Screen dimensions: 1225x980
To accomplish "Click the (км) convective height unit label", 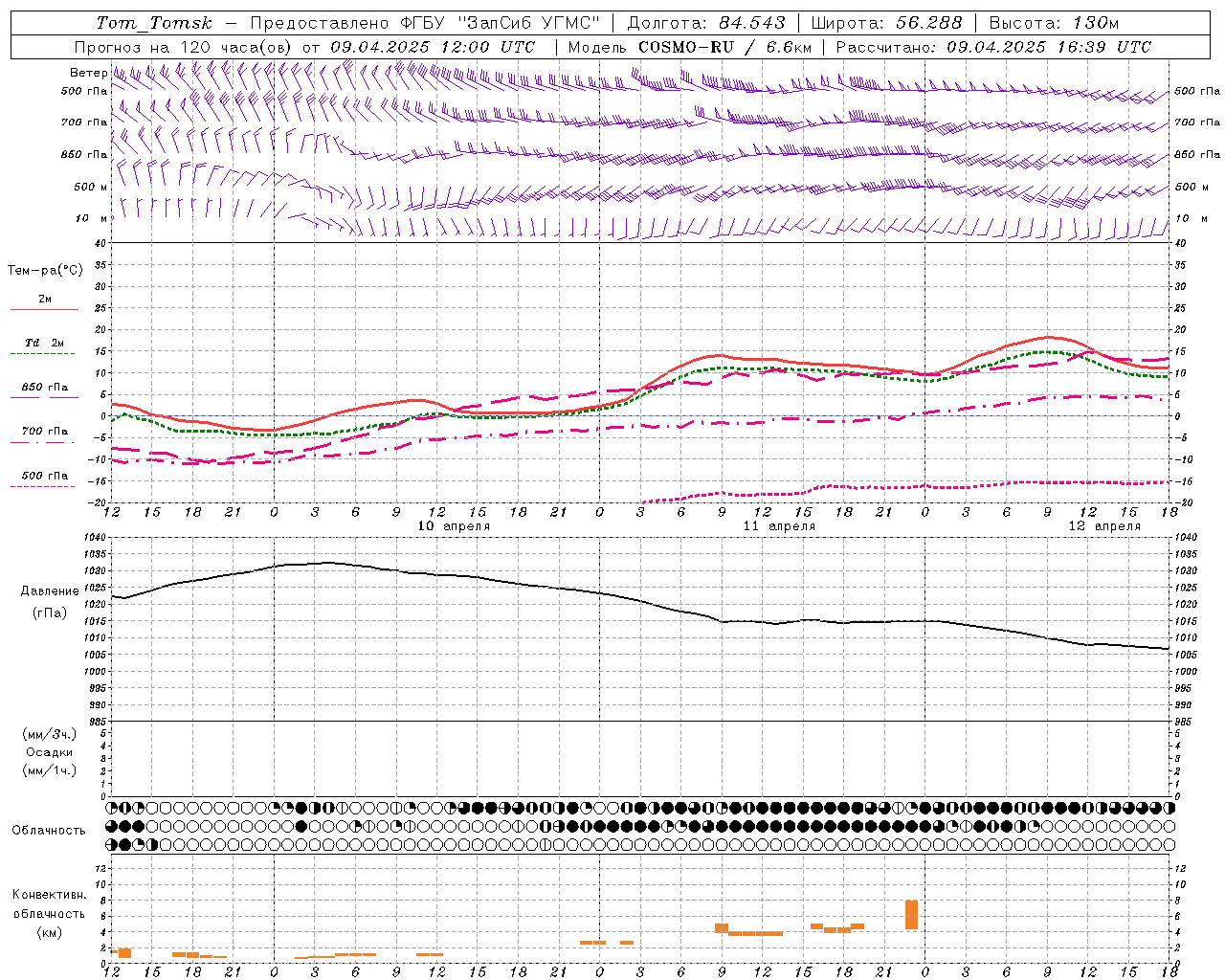I will pos(50,932).
